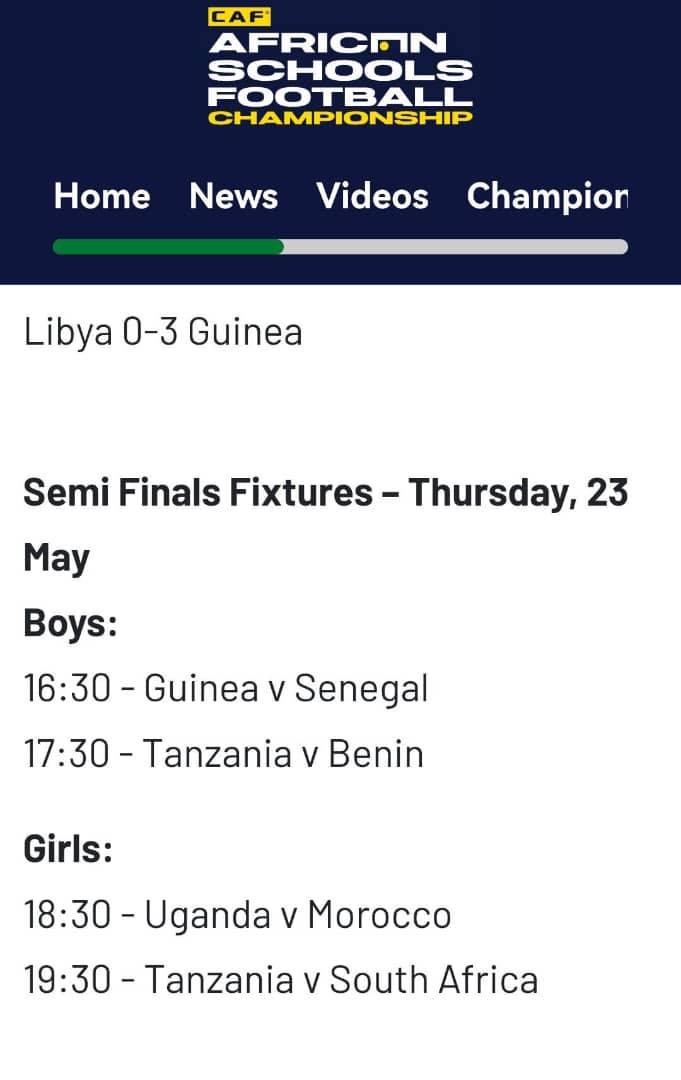Click the Girls: section heading

pos(68,850)
